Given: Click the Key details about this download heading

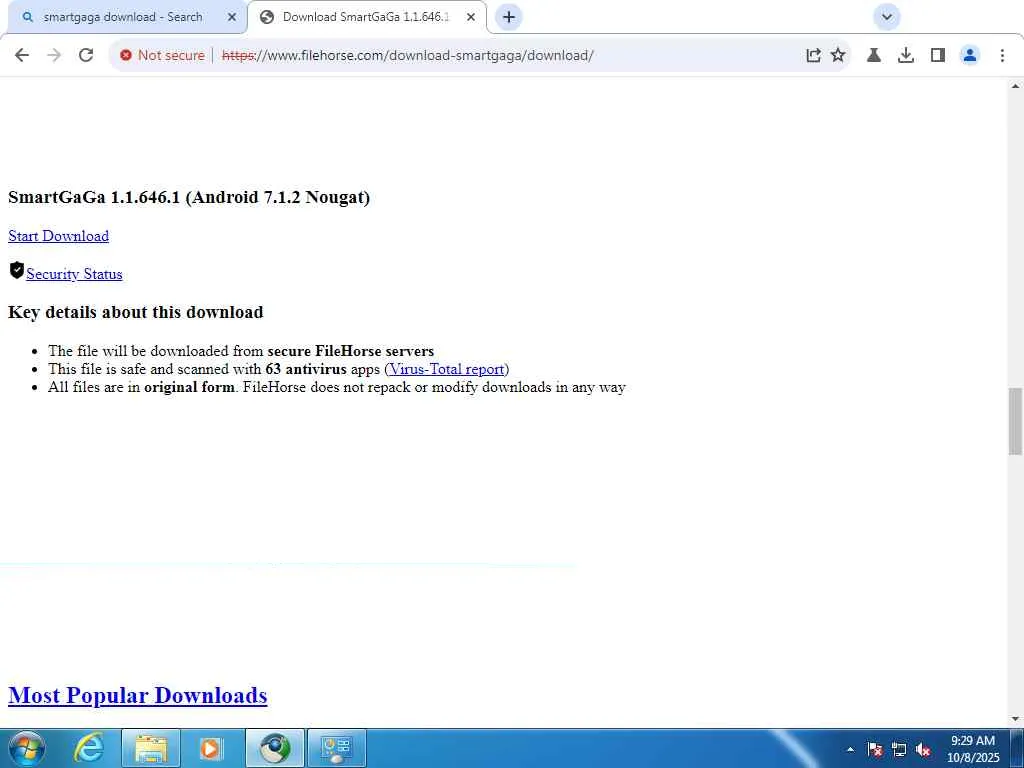Looking at the screenshot, I should (x=136, y=312).
